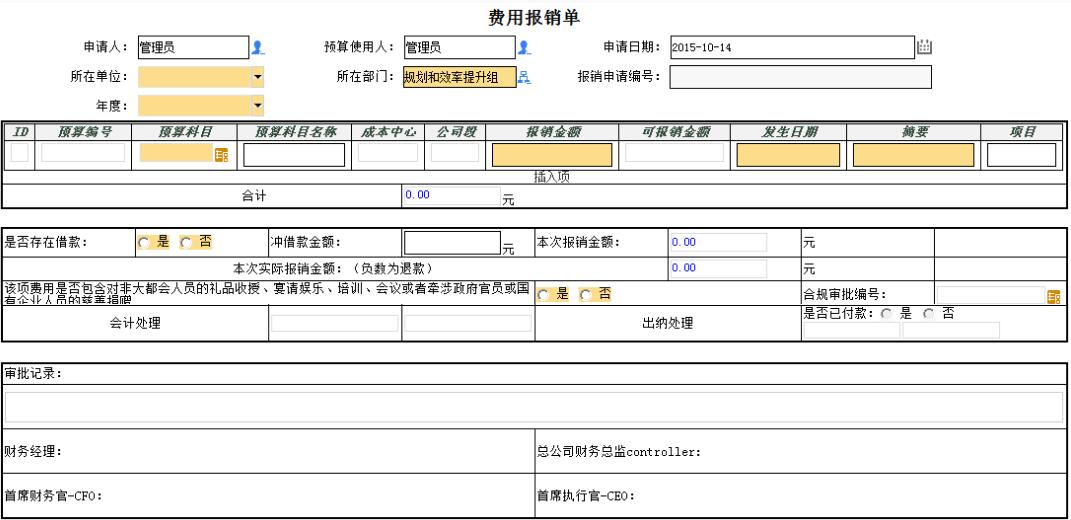Screen dimensions: 1071x520
Task: Select 否 for 是否存在借款
Action: coord(185,242)
